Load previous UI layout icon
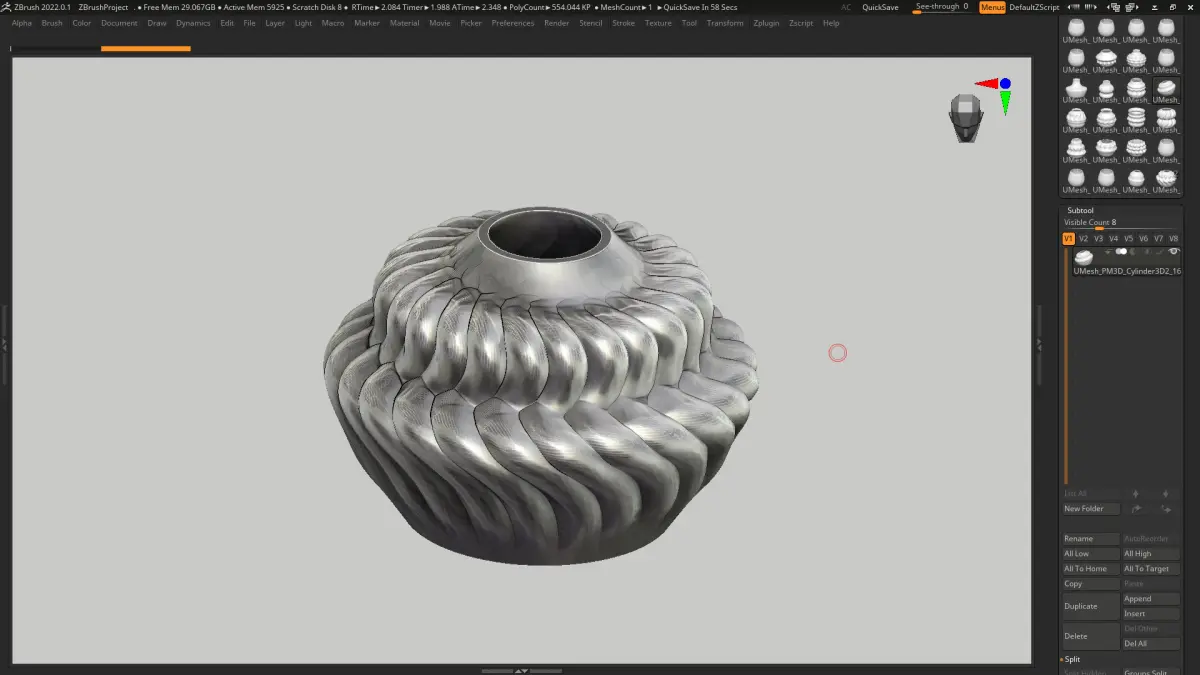Image resolution: width=1200 pixels, height=675 pixels. coord(1114,7)
